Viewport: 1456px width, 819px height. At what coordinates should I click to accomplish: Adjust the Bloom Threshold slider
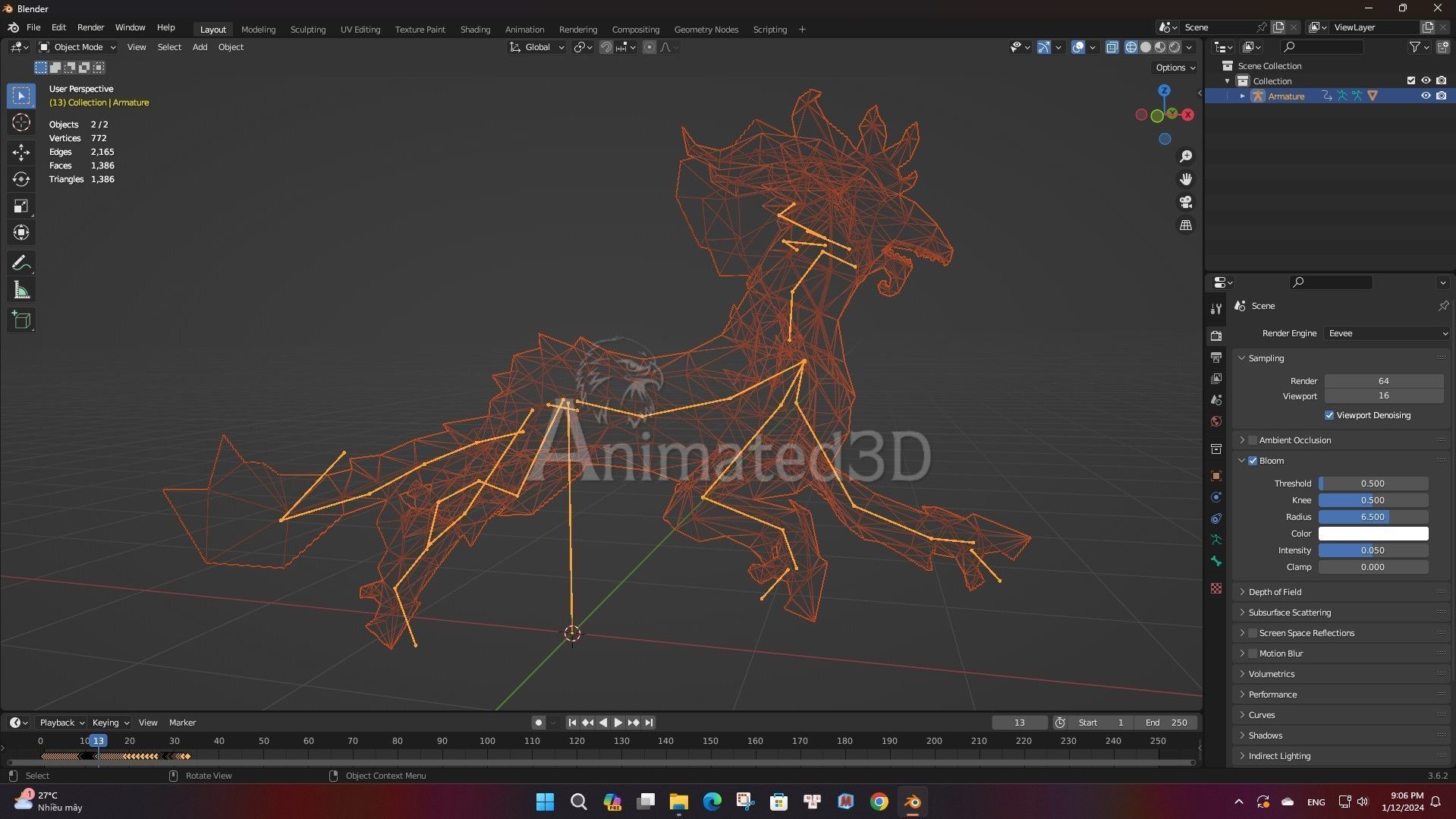1373,484
